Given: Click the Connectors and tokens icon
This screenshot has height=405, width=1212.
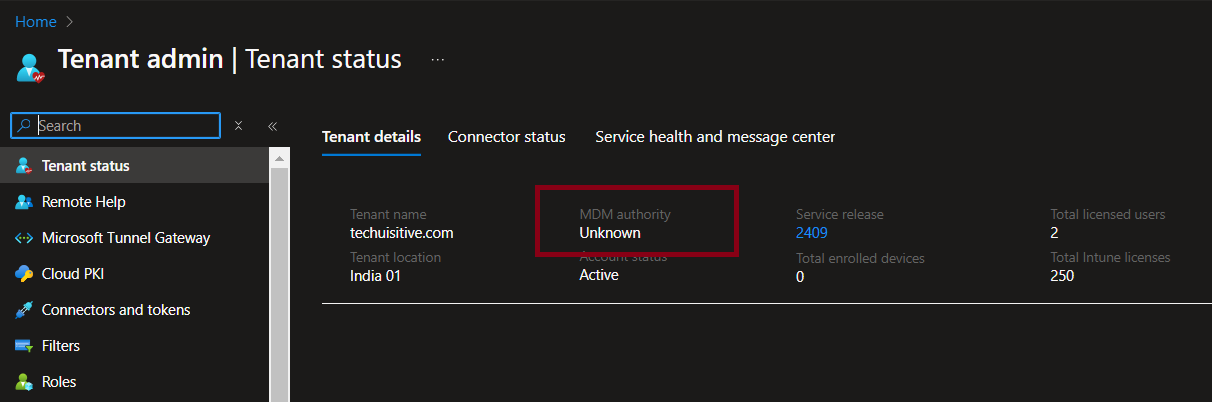Looking at the screenshot, I should tap(24, 310).
